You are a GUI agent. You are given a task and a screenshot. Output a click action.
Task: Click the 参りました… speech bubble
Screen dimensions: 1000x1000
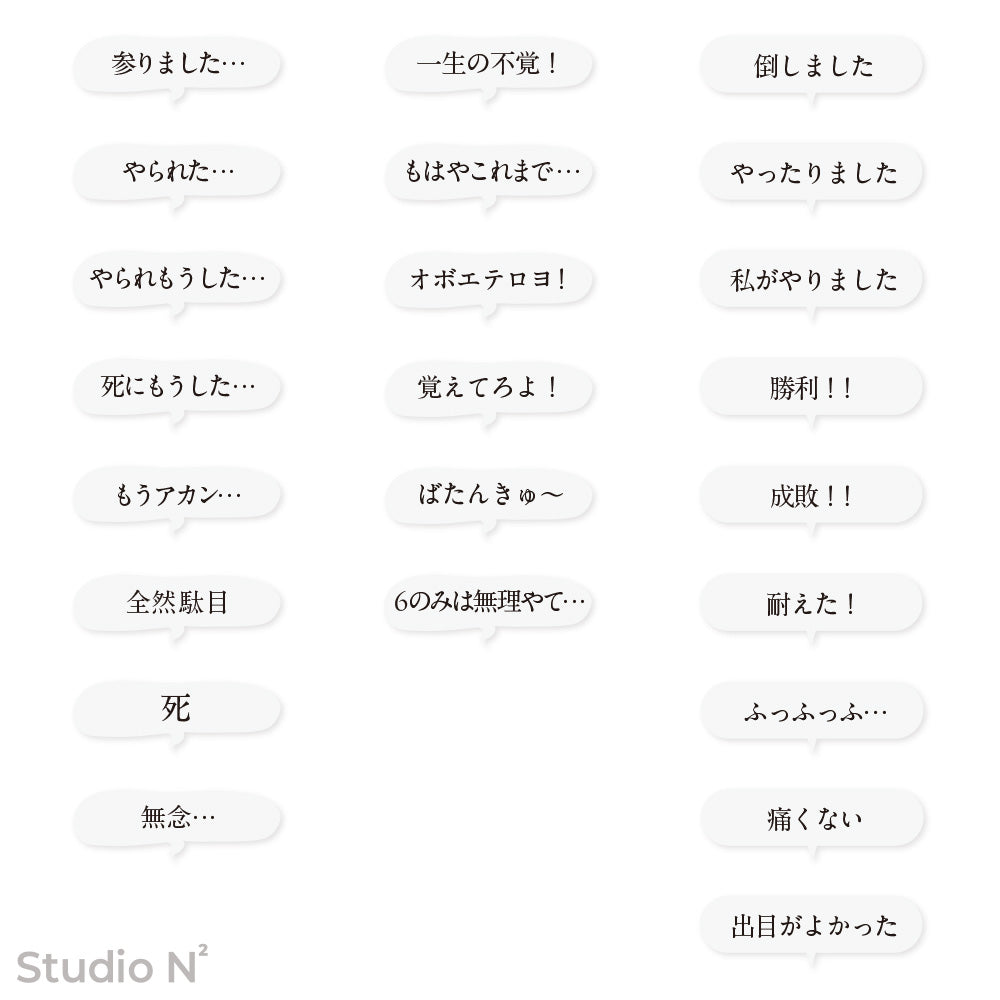pyautogui.click(x=177, y=65)
